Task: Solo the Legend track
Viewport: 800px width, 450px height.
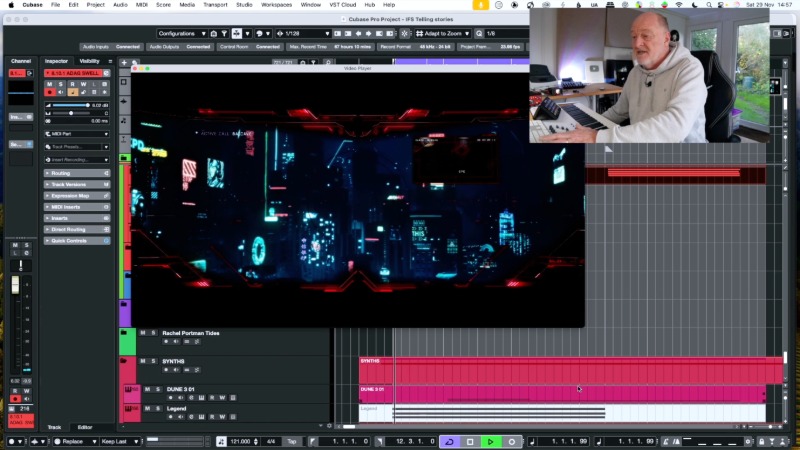Action: coord(158,409)
